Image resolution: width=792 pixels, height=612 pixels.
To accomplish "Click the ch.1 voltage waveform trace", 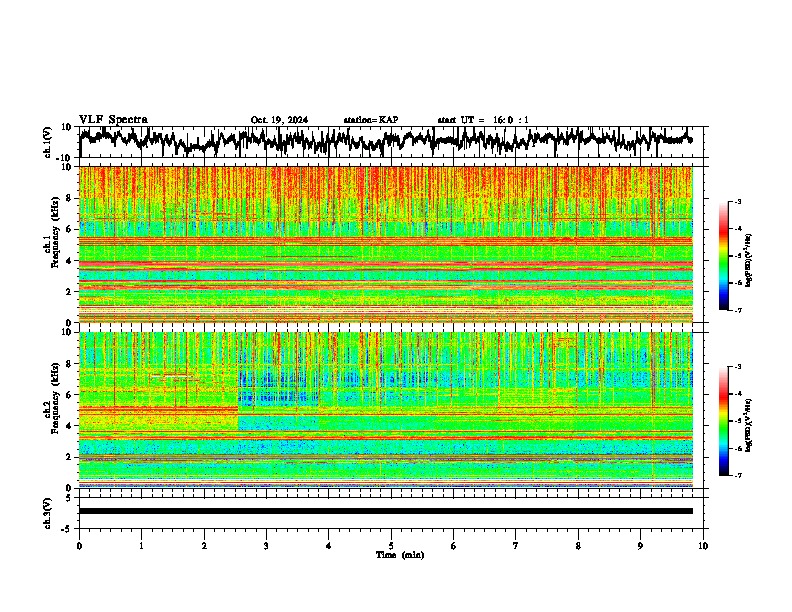I will click(386, 141).
